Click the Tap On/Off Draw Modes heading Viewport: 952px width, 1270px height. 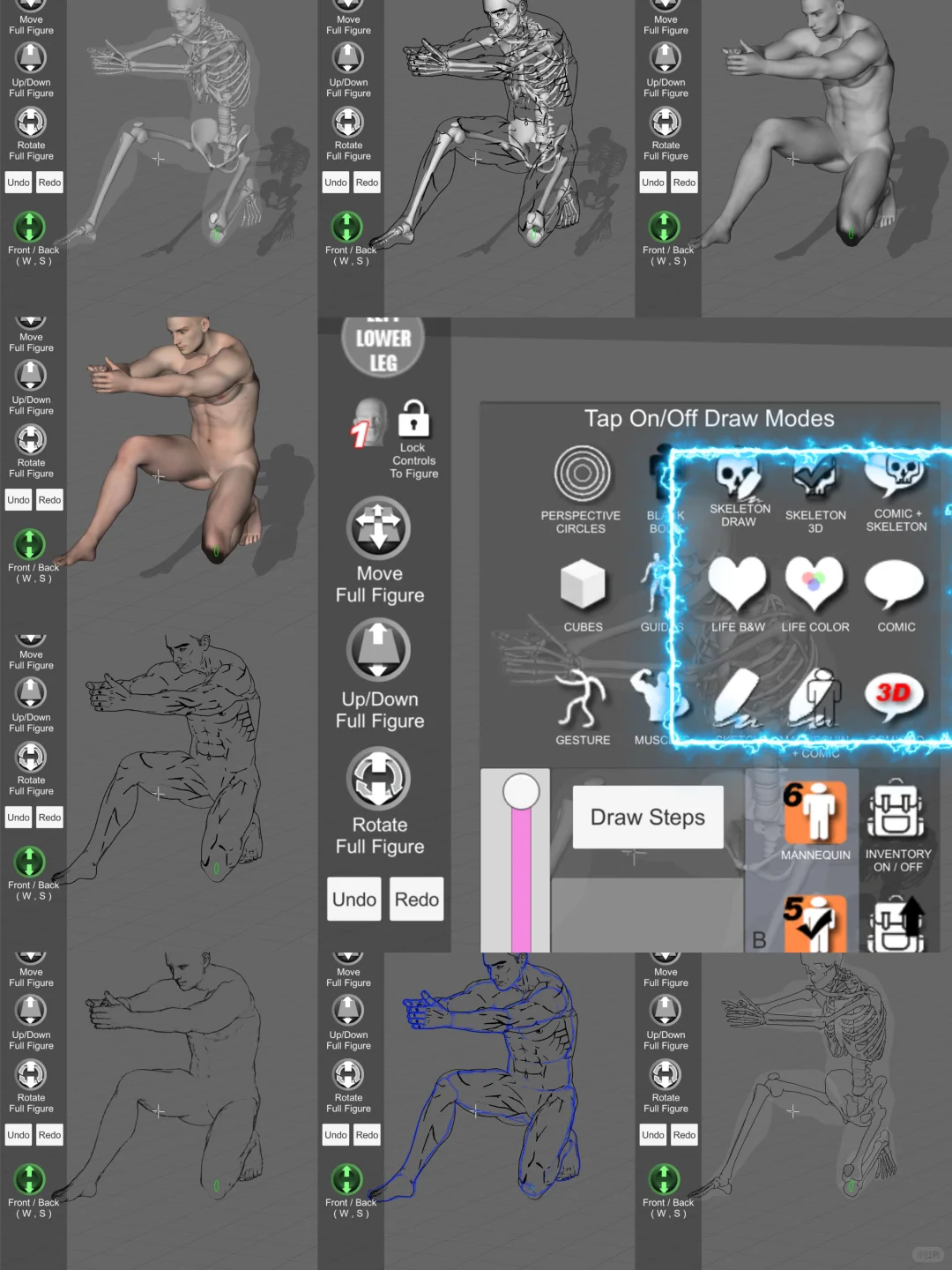709,418
